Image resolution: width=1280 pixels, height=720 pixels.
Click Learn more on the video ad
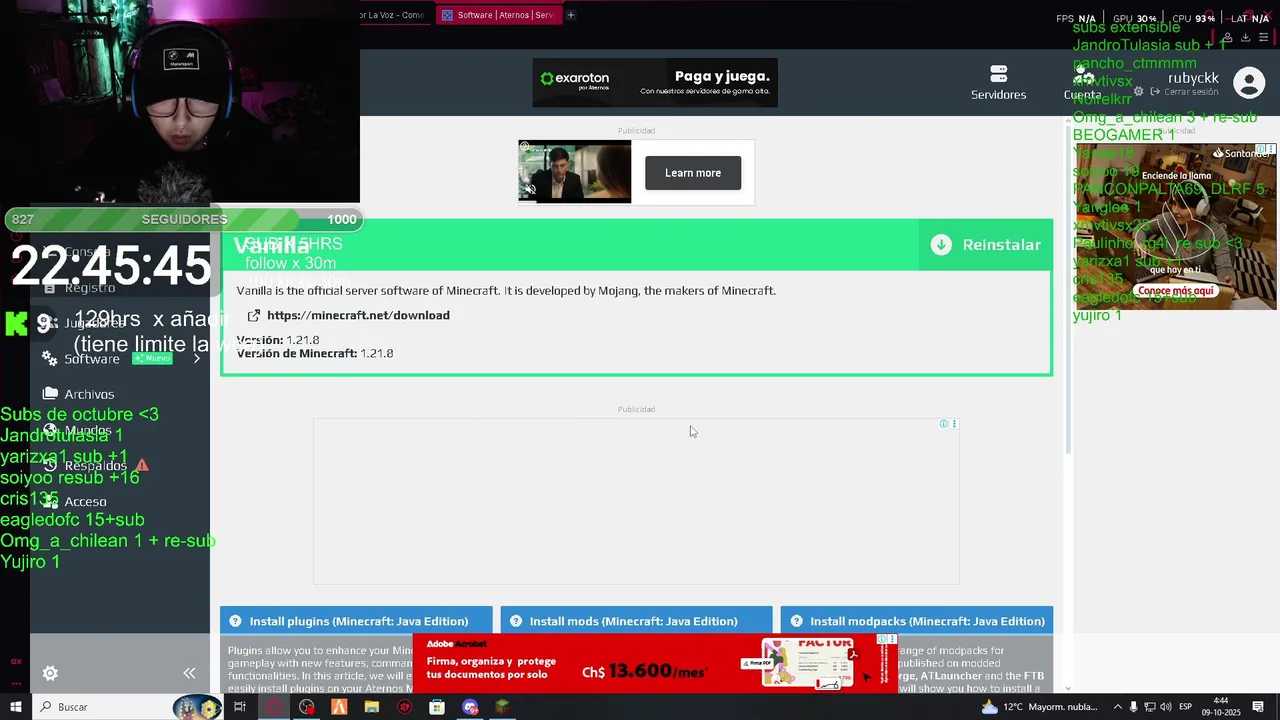pyautogui.click(x=693, y=173)
